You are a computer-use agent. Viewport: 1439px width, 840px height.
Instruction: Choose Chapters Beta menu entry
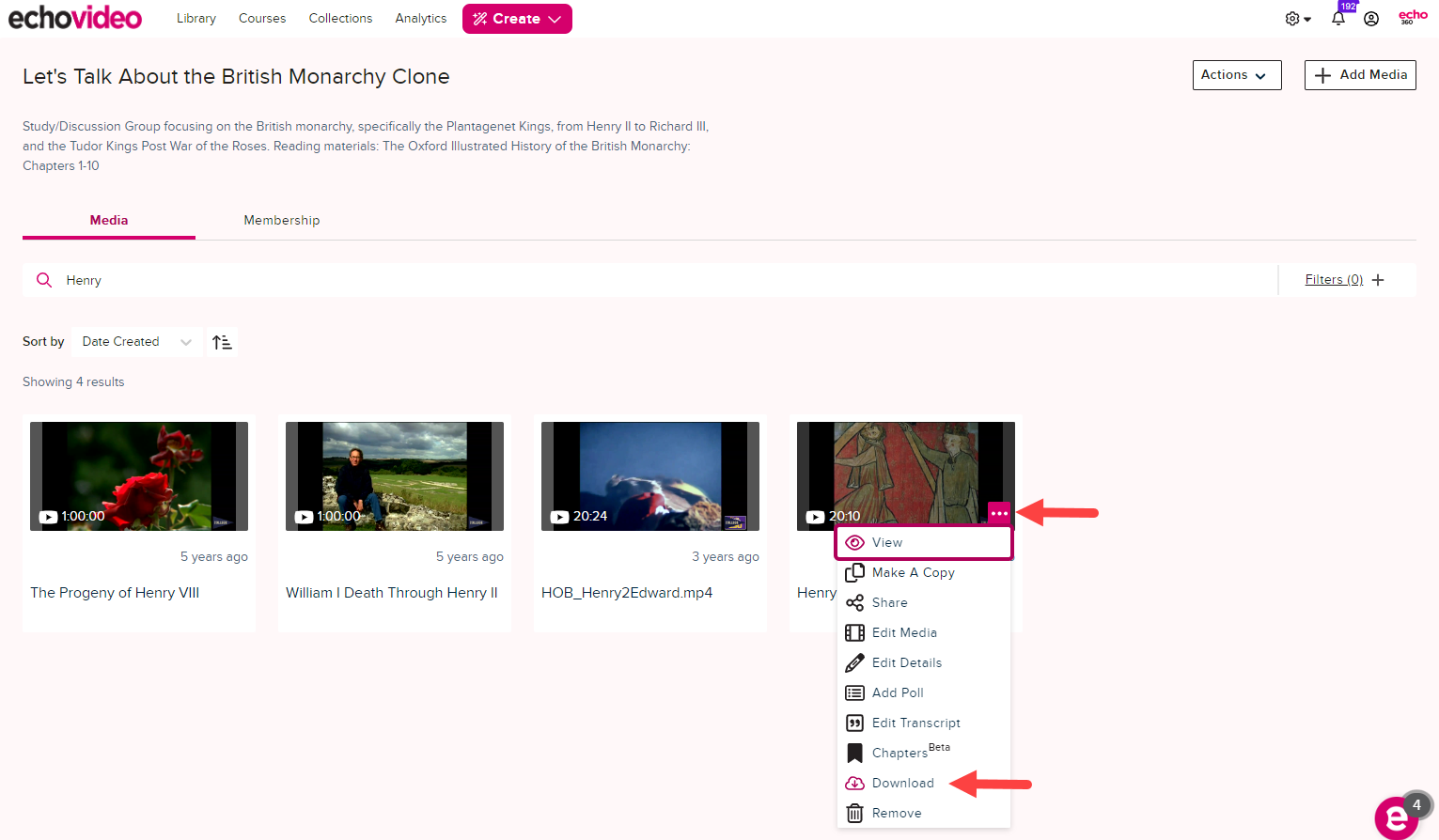pyautogui.click(x=924, y=753)
